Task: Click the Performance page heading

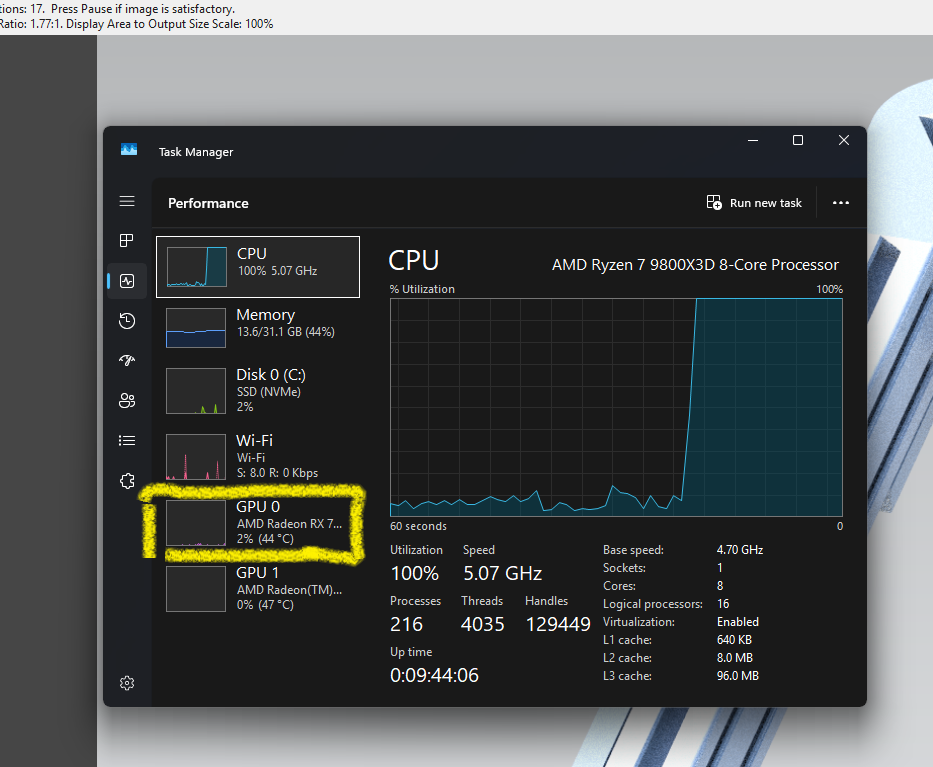Action: point(208,204)
